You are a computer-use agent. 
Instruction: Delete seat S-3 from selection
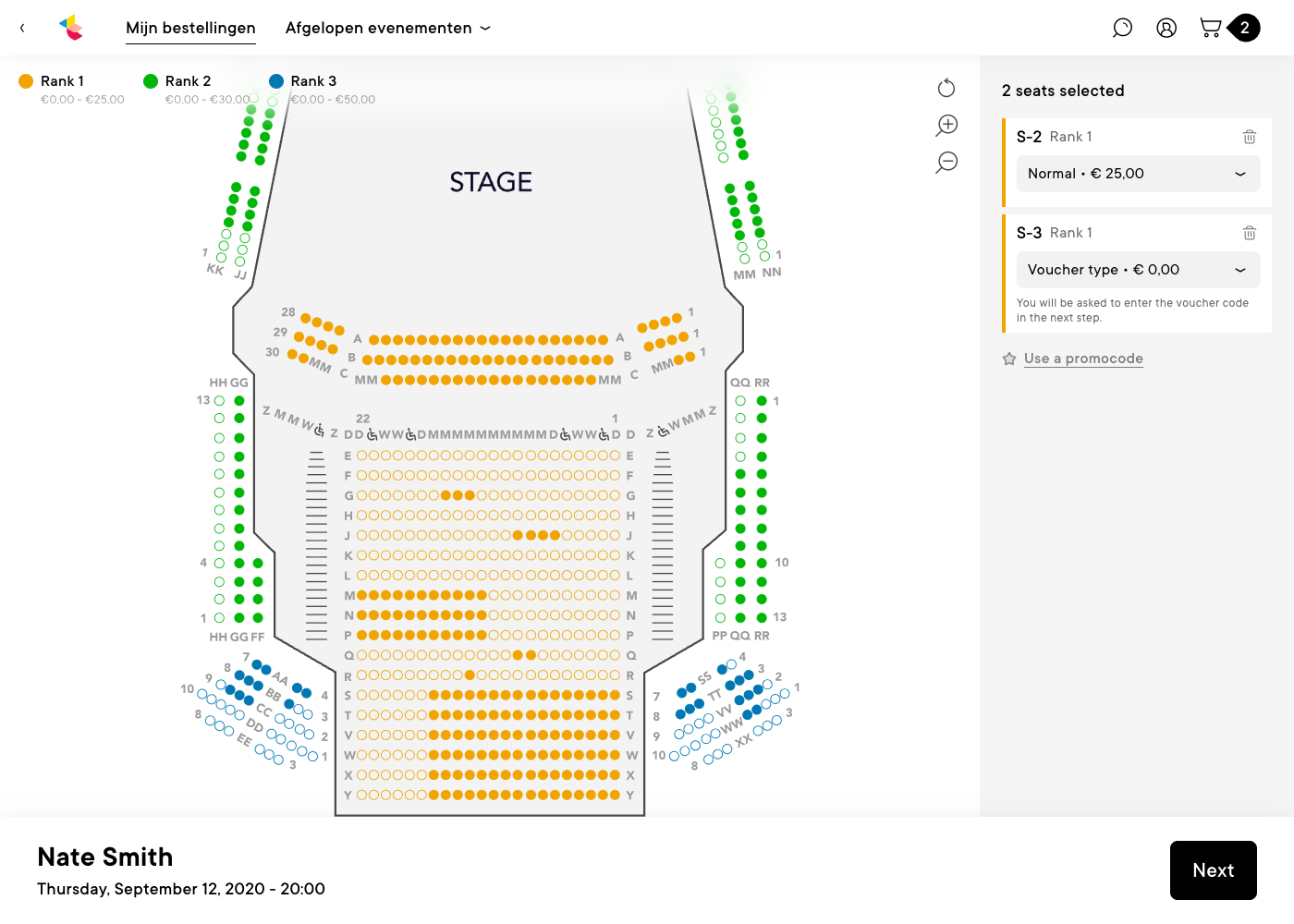pyautogui.click(x=1250, y=233)
